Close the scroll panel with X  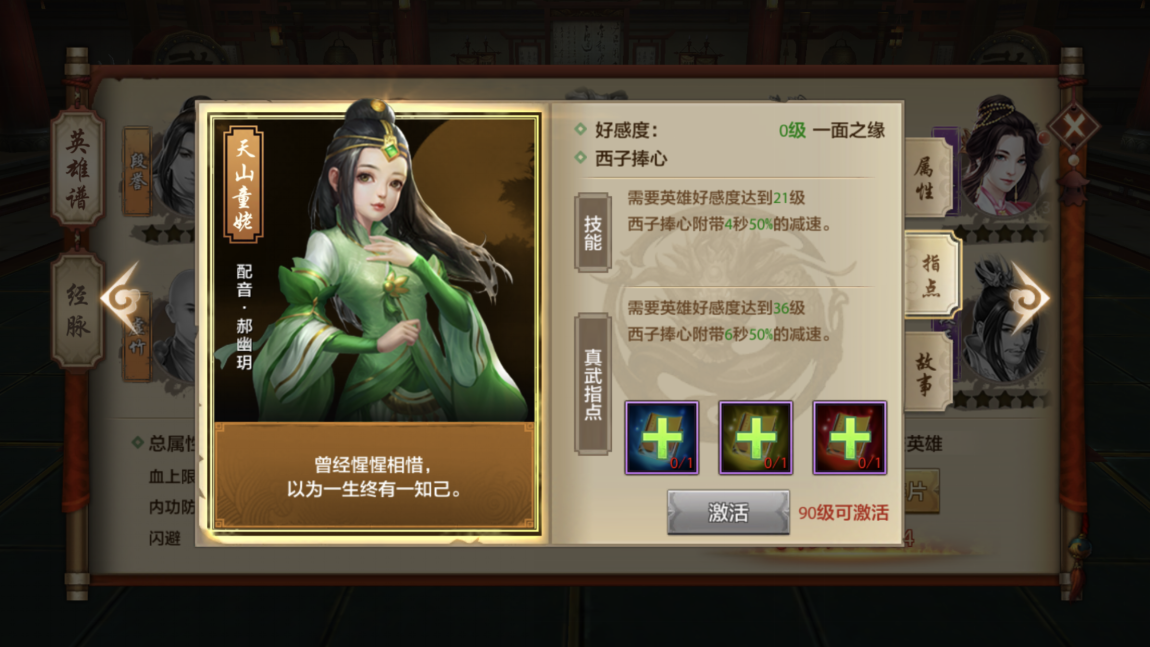(x=1074, y=127)
